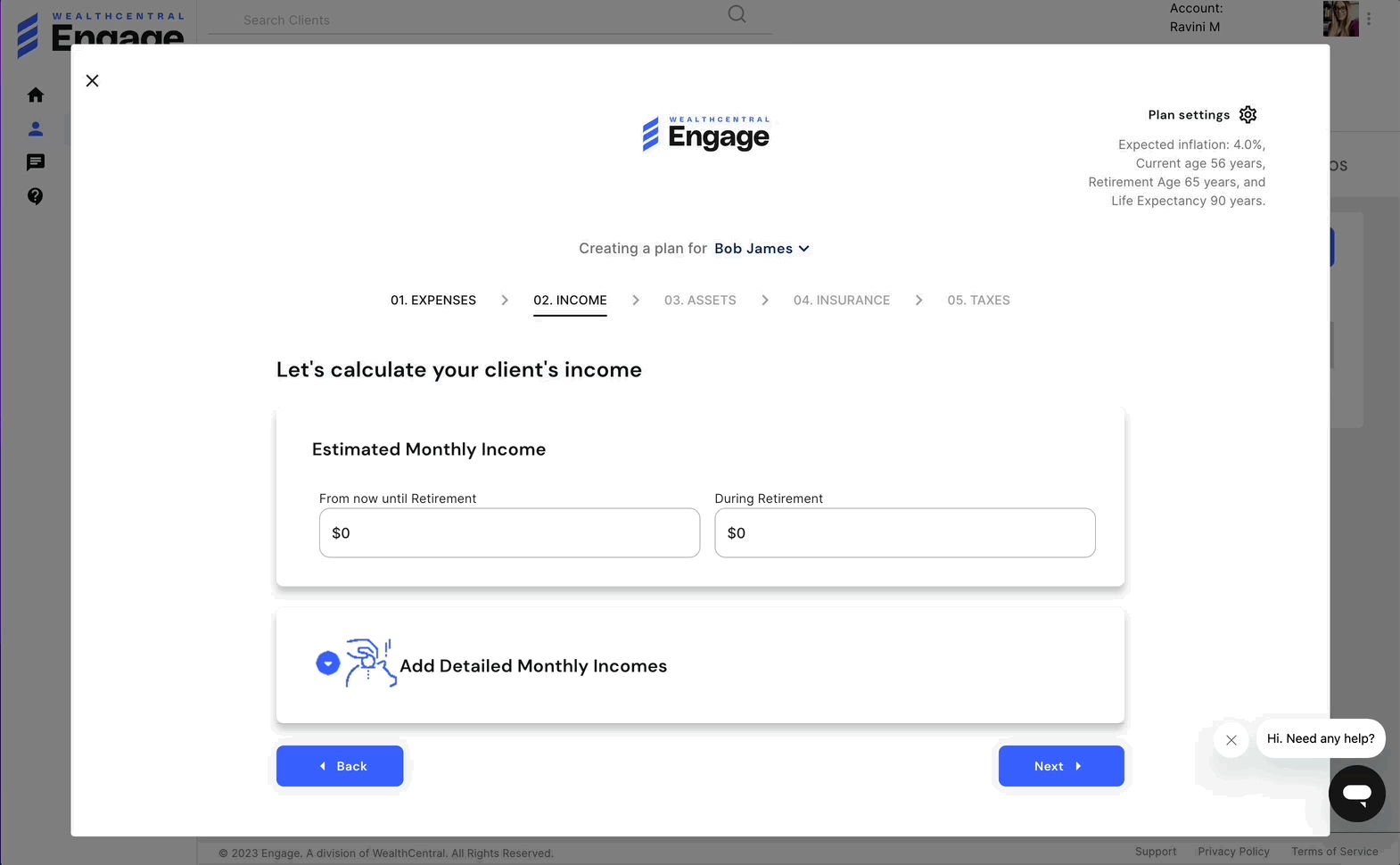Dismiss the 'Need any help?' popup

point(1231,740)
